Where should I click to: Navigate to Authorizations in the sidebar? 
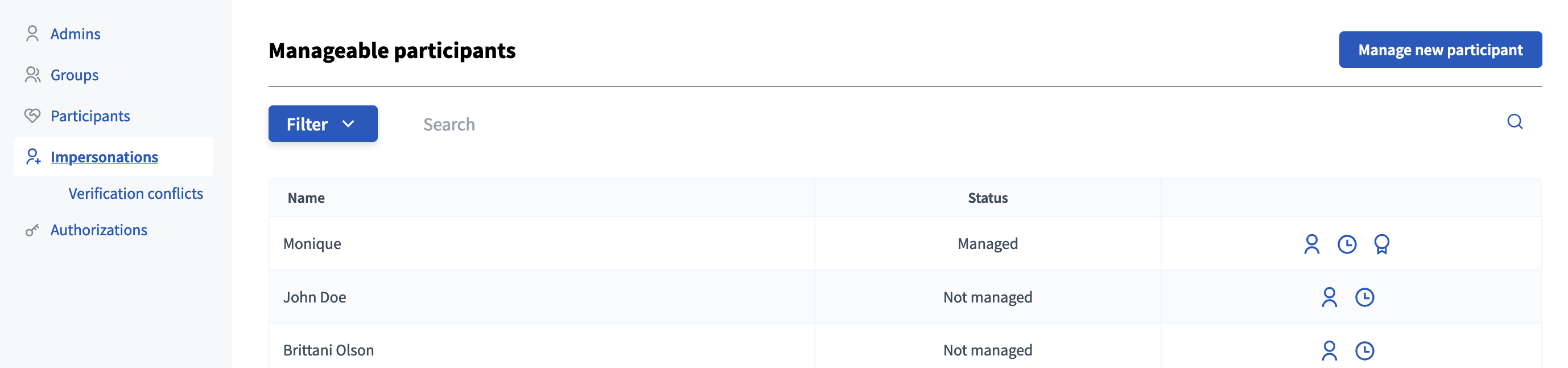coord(98,230)
